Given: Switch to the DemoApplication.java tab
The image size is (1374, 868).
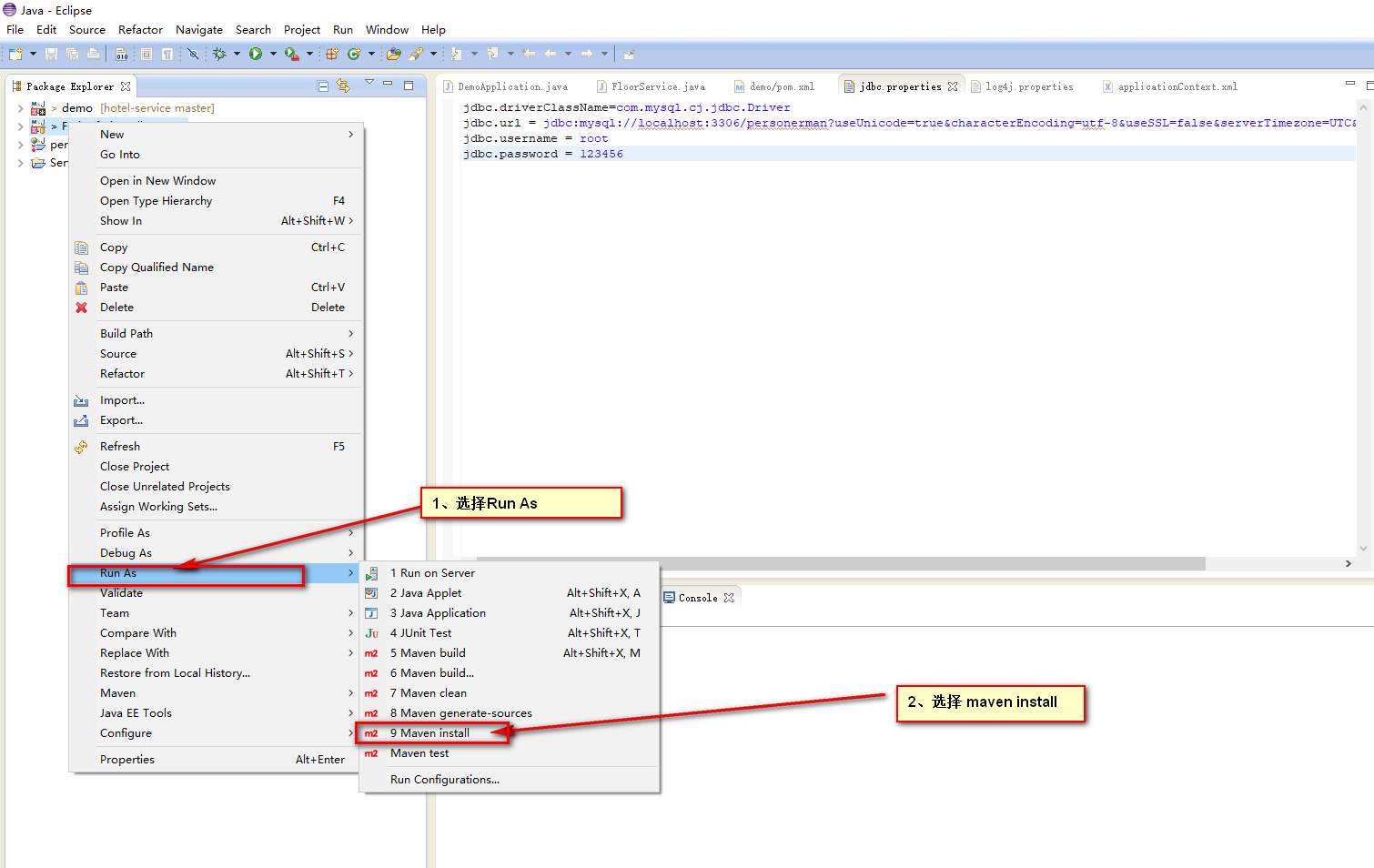Looking at the screenshot, I should (x=506, y=86).
